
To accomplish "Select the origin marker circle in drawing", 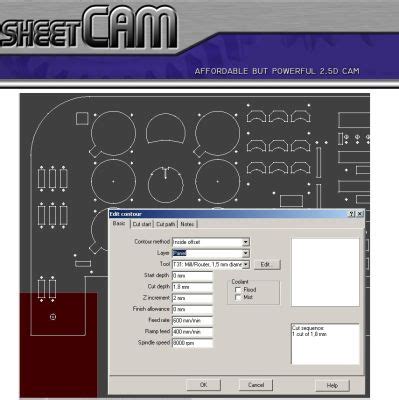I will [53, 317].
